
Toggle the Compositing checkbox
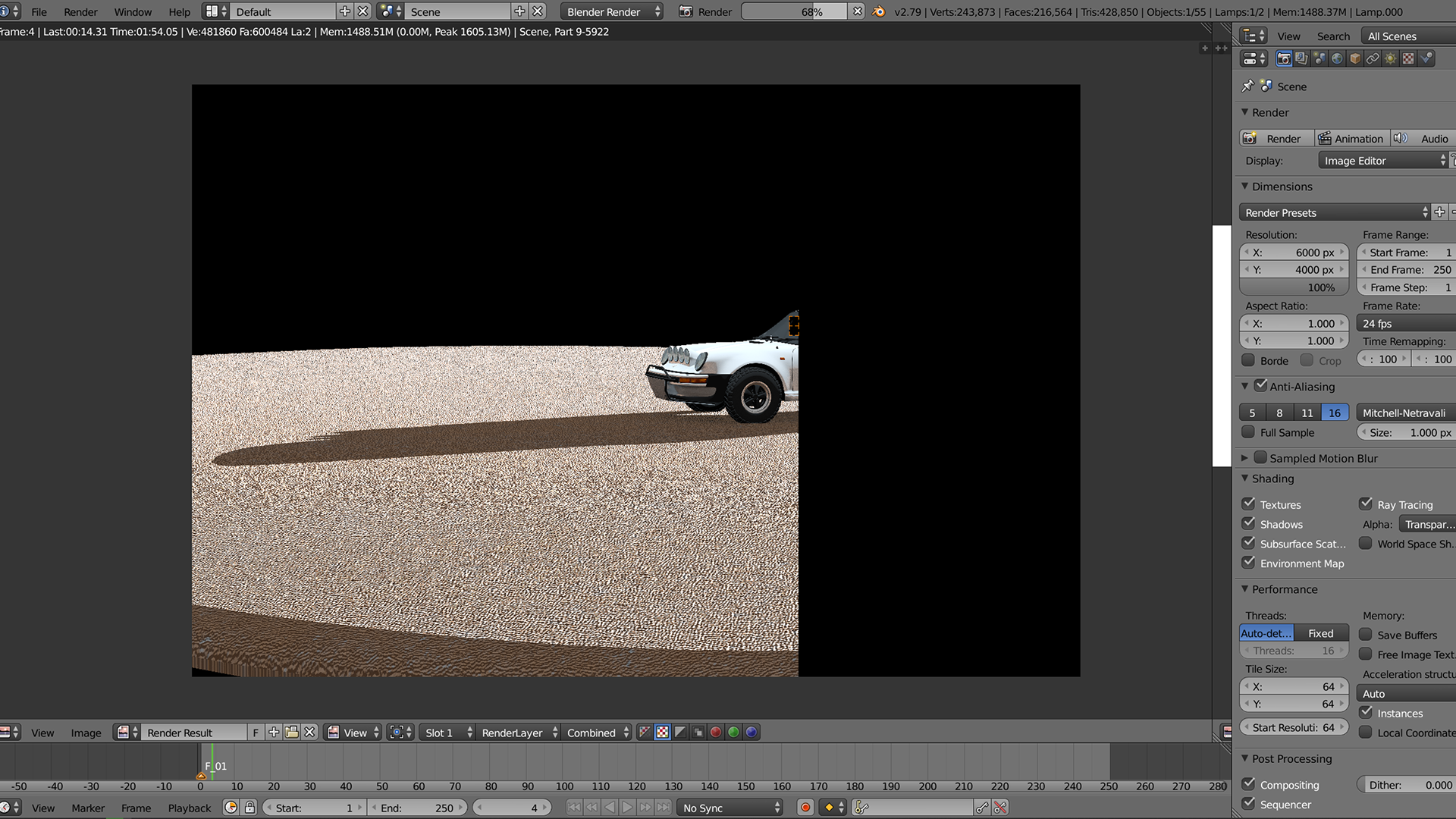click(x=1249, y=785)
